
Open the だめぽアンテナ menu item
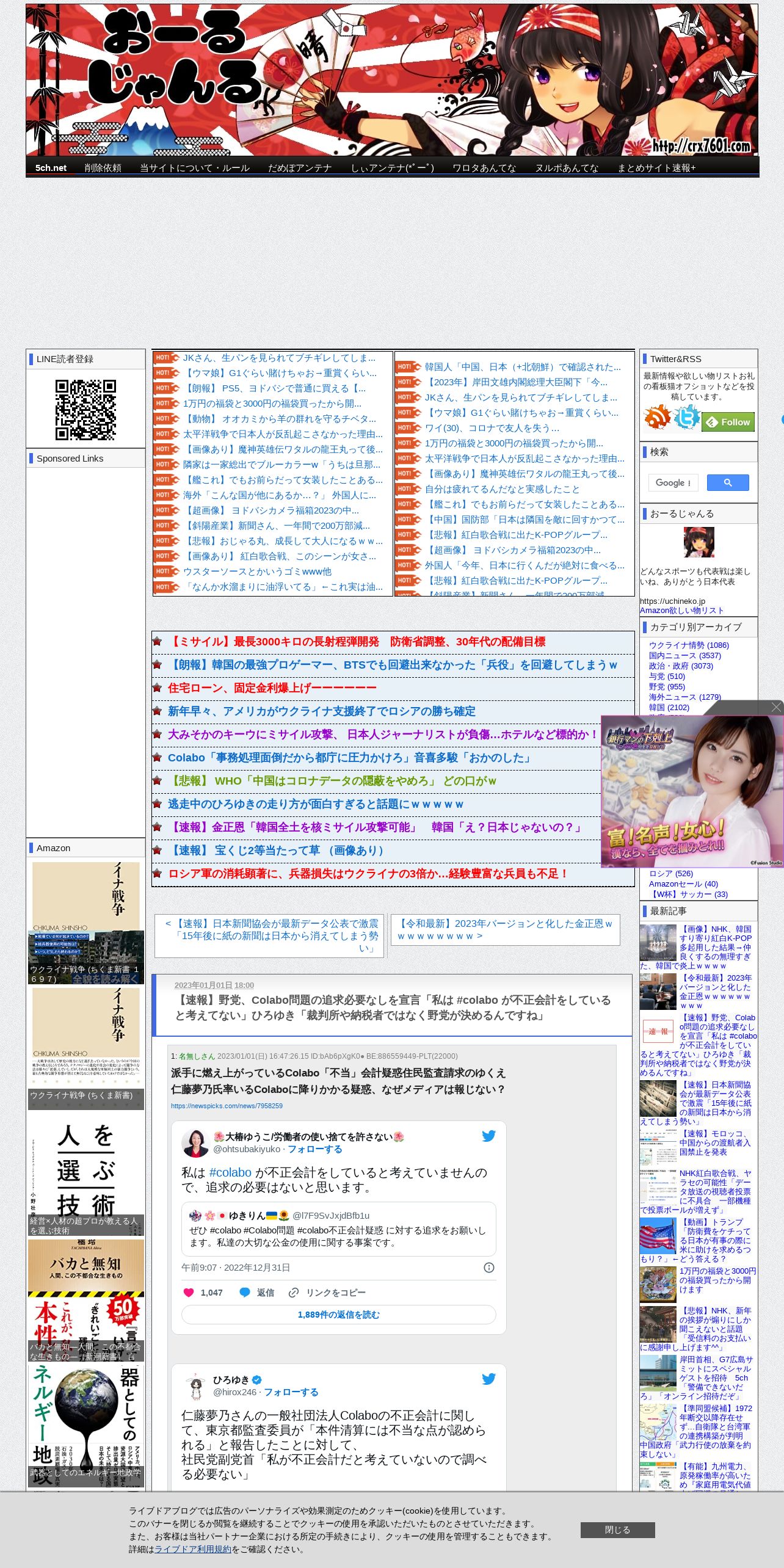pyautogui.click(x=300, y=168)
